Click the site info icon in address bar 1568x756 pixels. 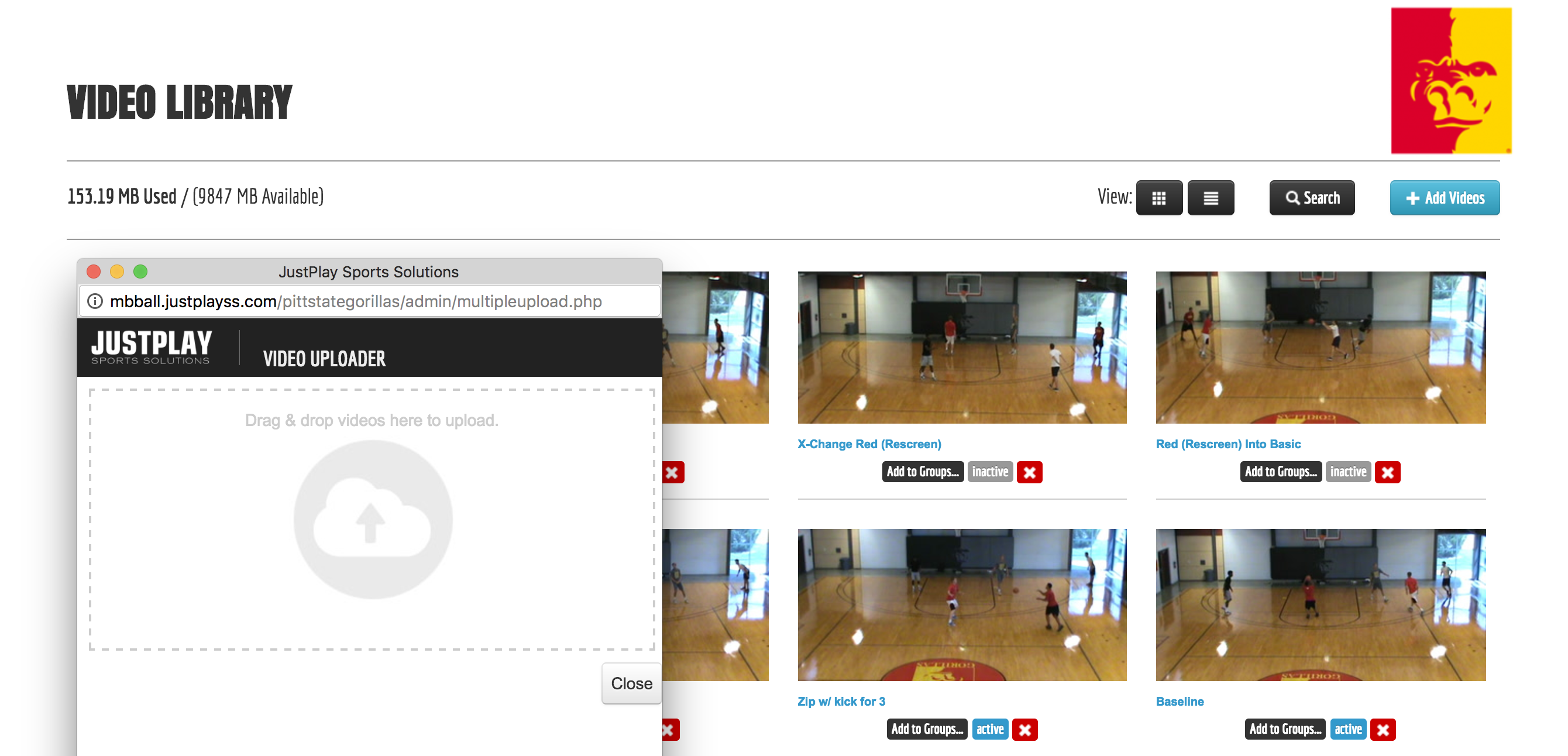(x=95, y=301)
